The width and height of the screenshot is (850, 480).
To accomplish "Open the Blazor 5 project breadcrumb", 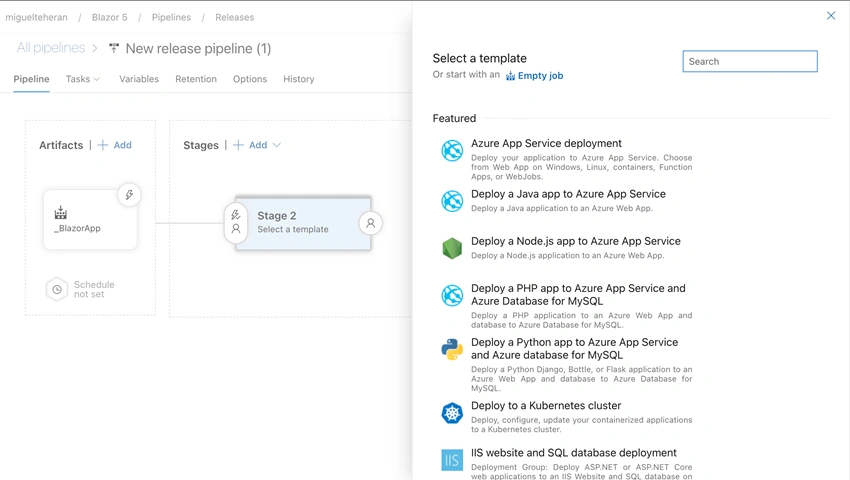I will pyautogui.click(x=110, y=17).
